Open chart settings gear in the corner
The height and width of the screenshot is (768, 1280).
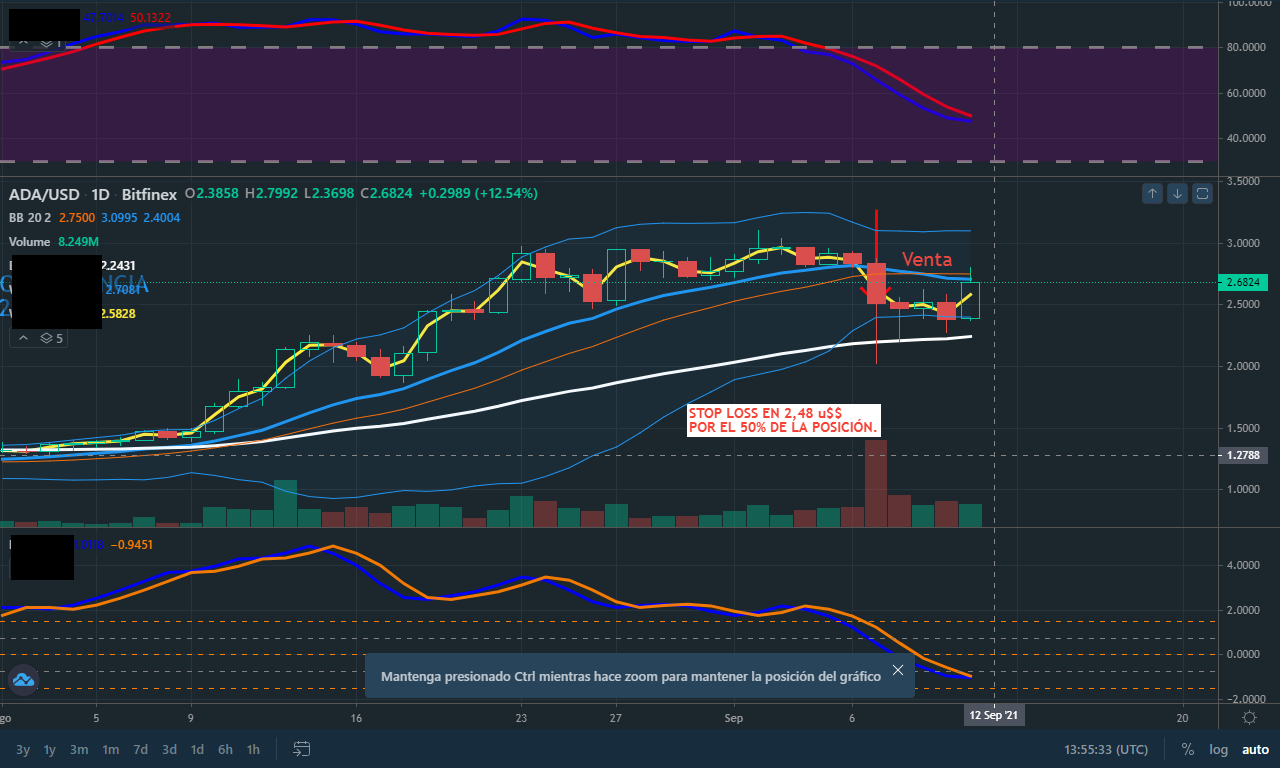pos(1249,717)
